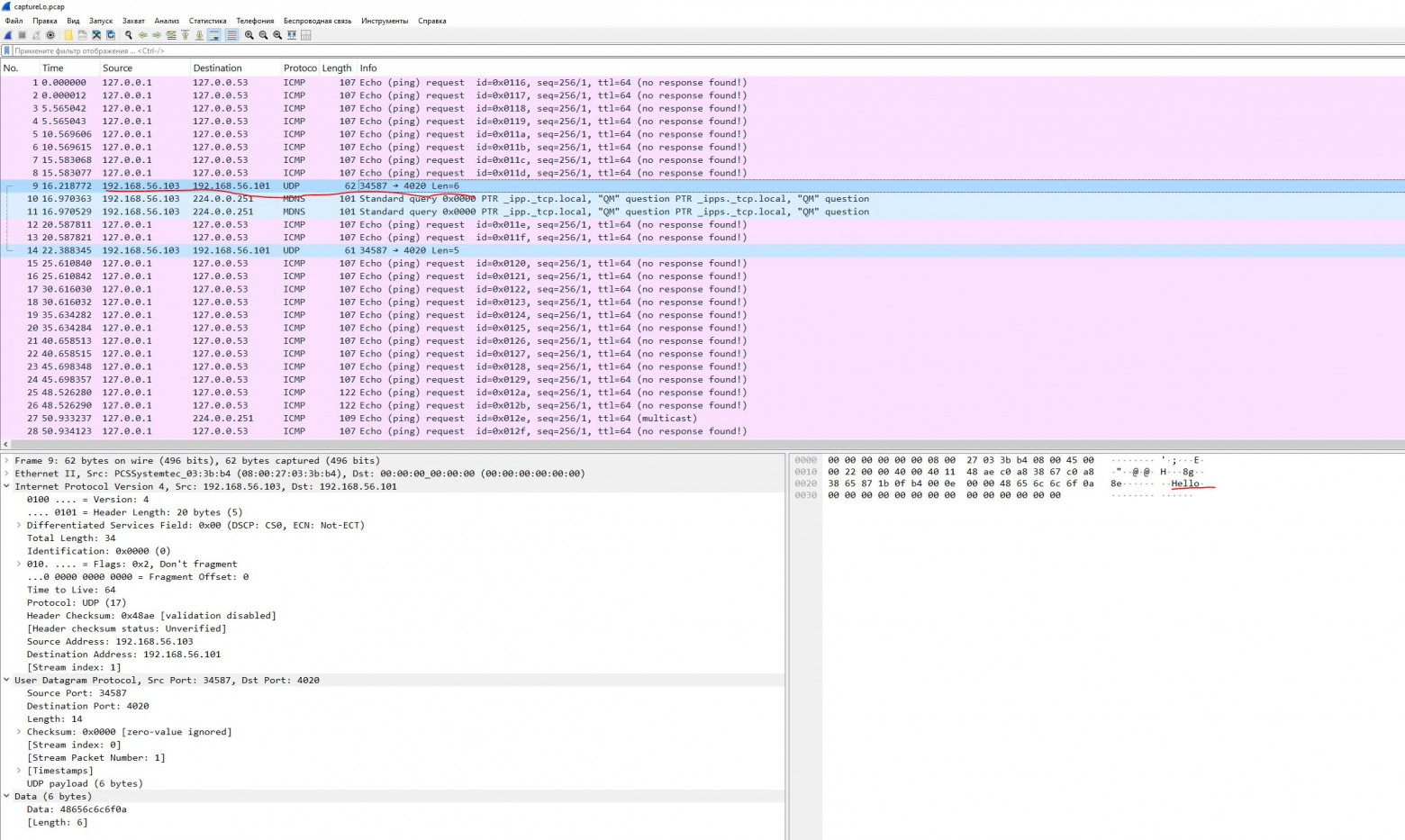Collapse User Datagram Protocol node
Screen dimensions: 1405x840
coord(7,680)
